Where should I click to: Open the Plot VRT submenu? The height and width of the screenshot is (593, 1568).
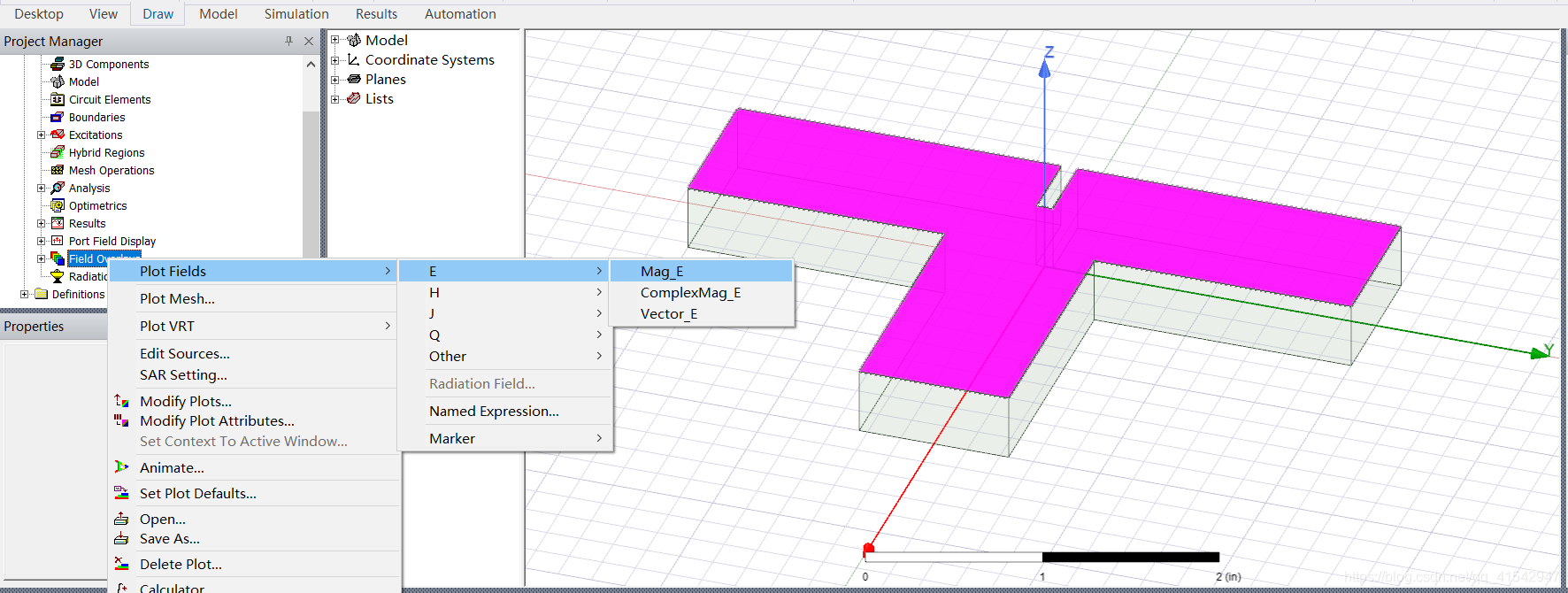pyautogui.click(x=253, y=326)
